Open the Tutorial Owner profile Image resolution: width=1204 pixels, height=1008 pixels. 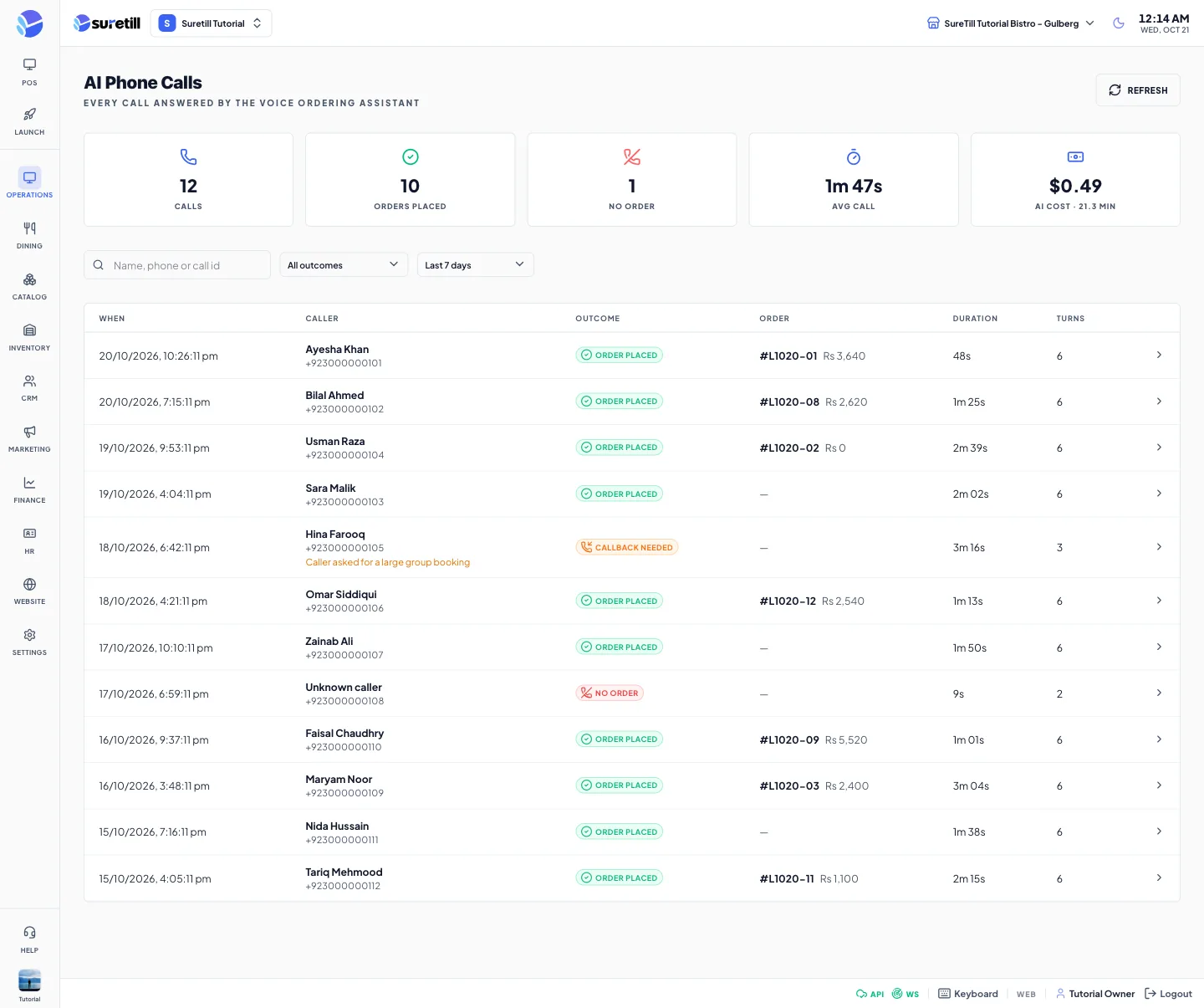point(1095,994)
